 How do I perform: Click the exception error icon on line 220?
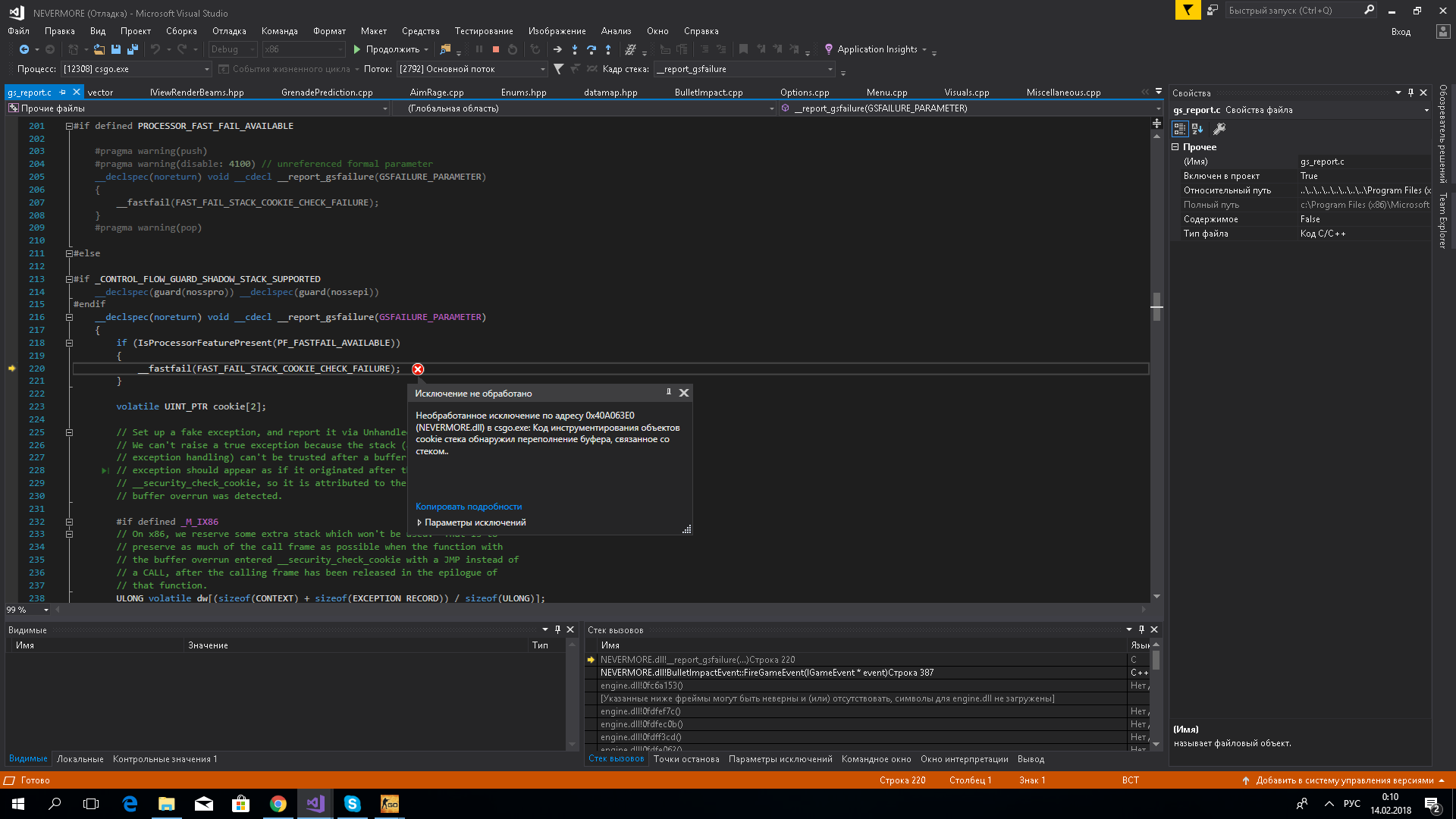click(418, 369)
